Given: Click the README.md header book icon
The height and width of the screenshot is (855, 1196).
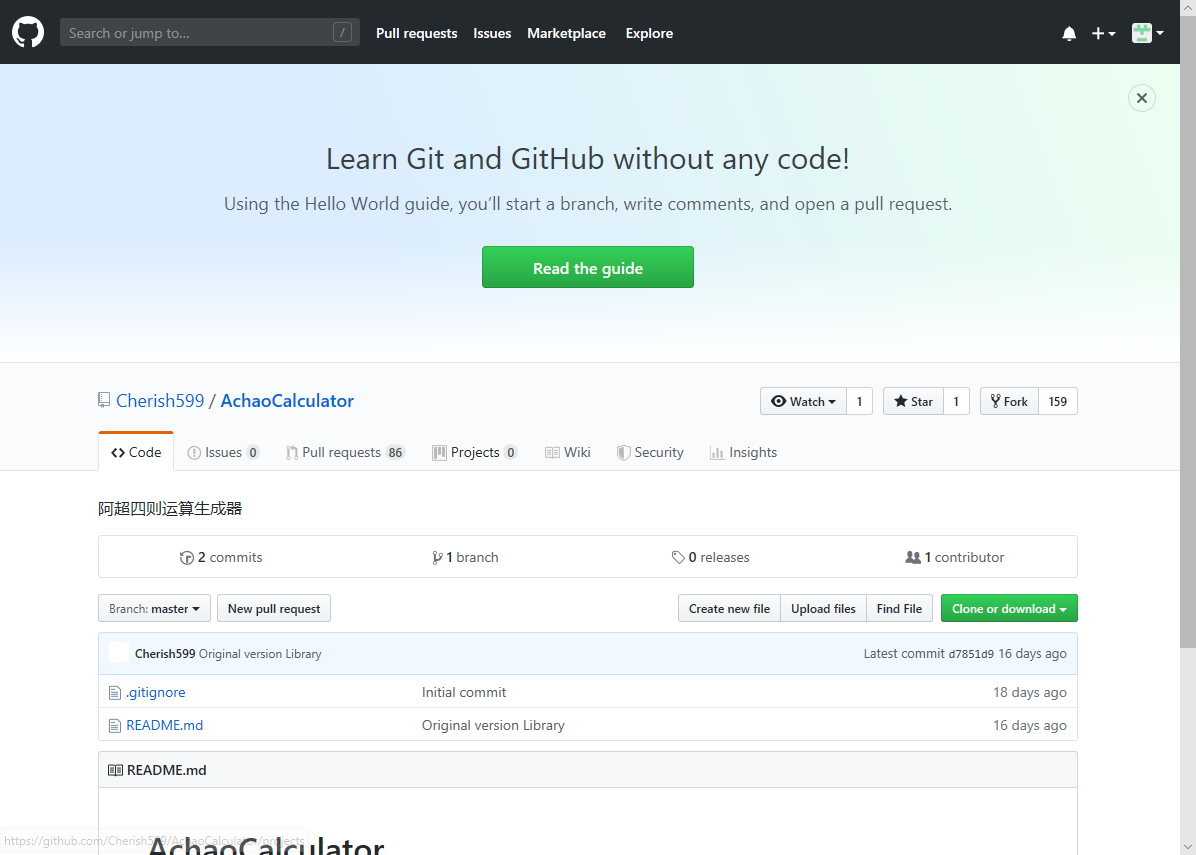Looking at the screenshot, I should [115, 770].
